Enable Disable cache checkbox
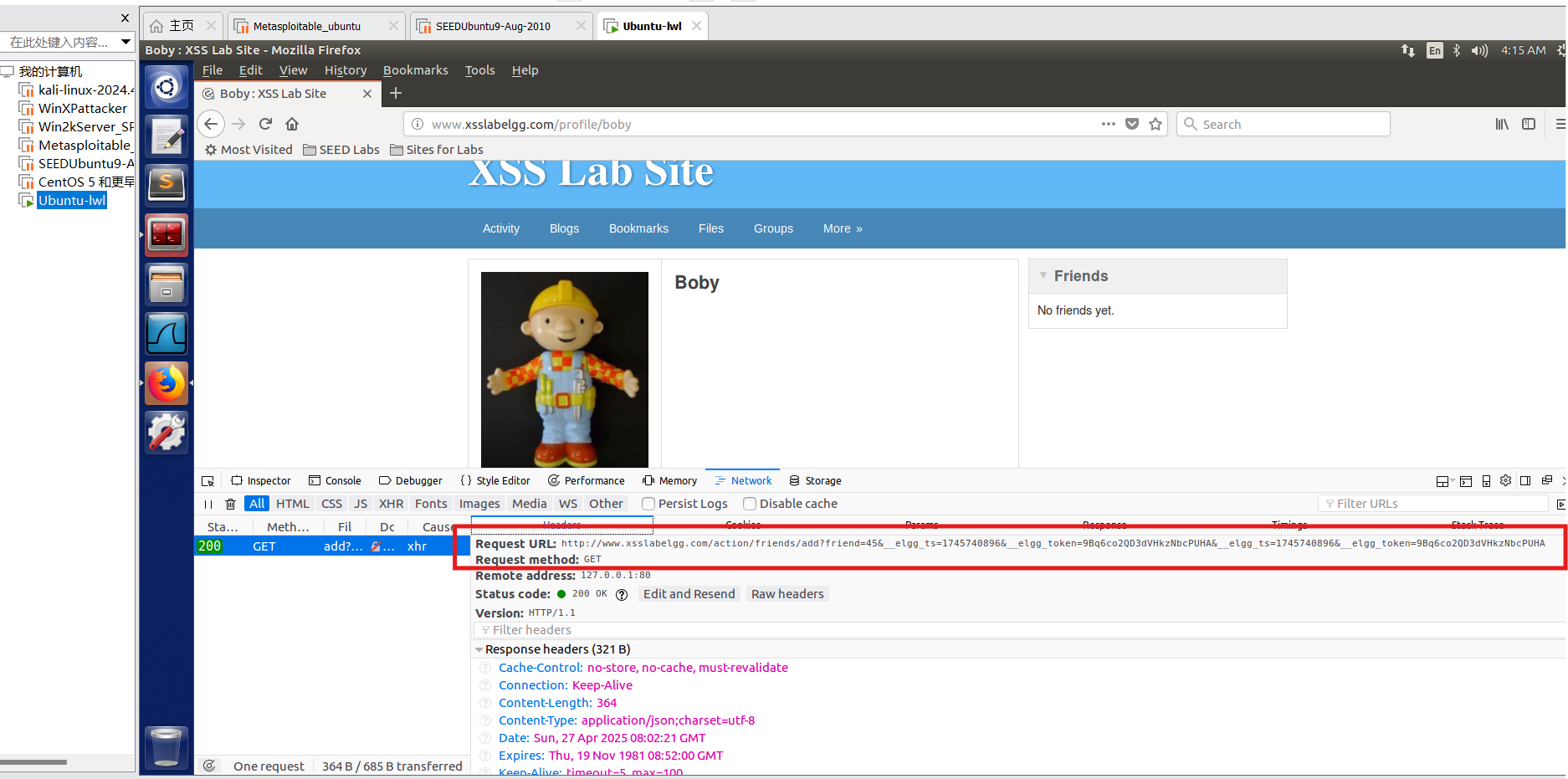This screenshot has height=779, width=1568. pos(750,504)
